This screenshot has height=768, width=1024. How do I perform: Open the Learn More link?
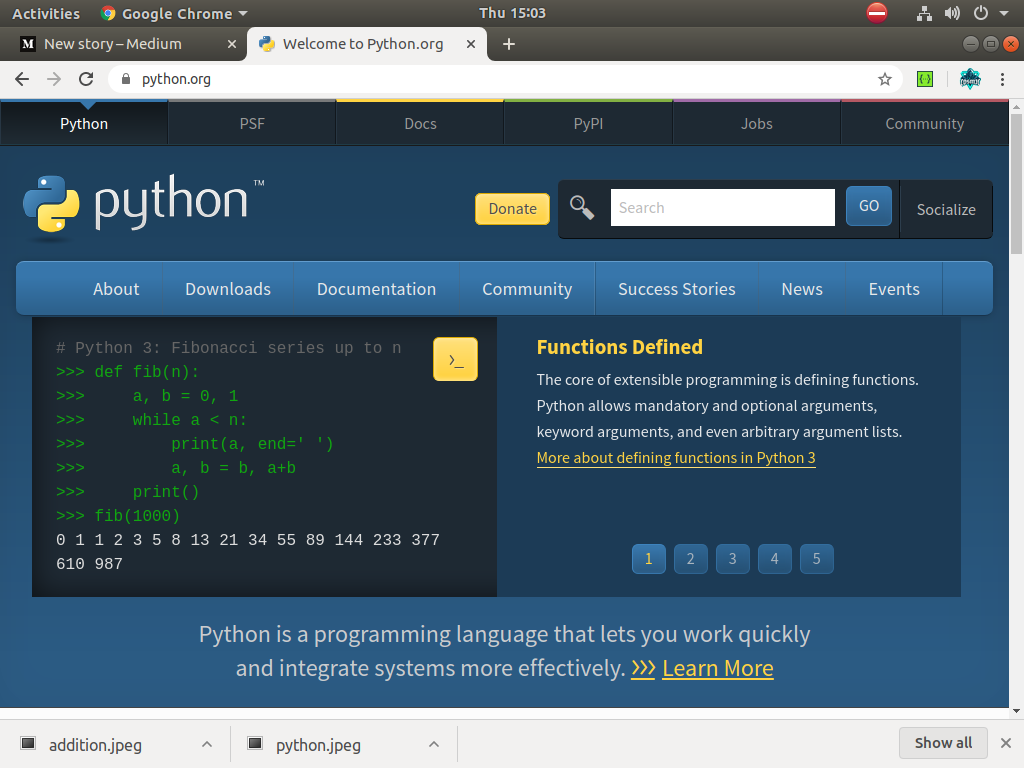(718, 668)
